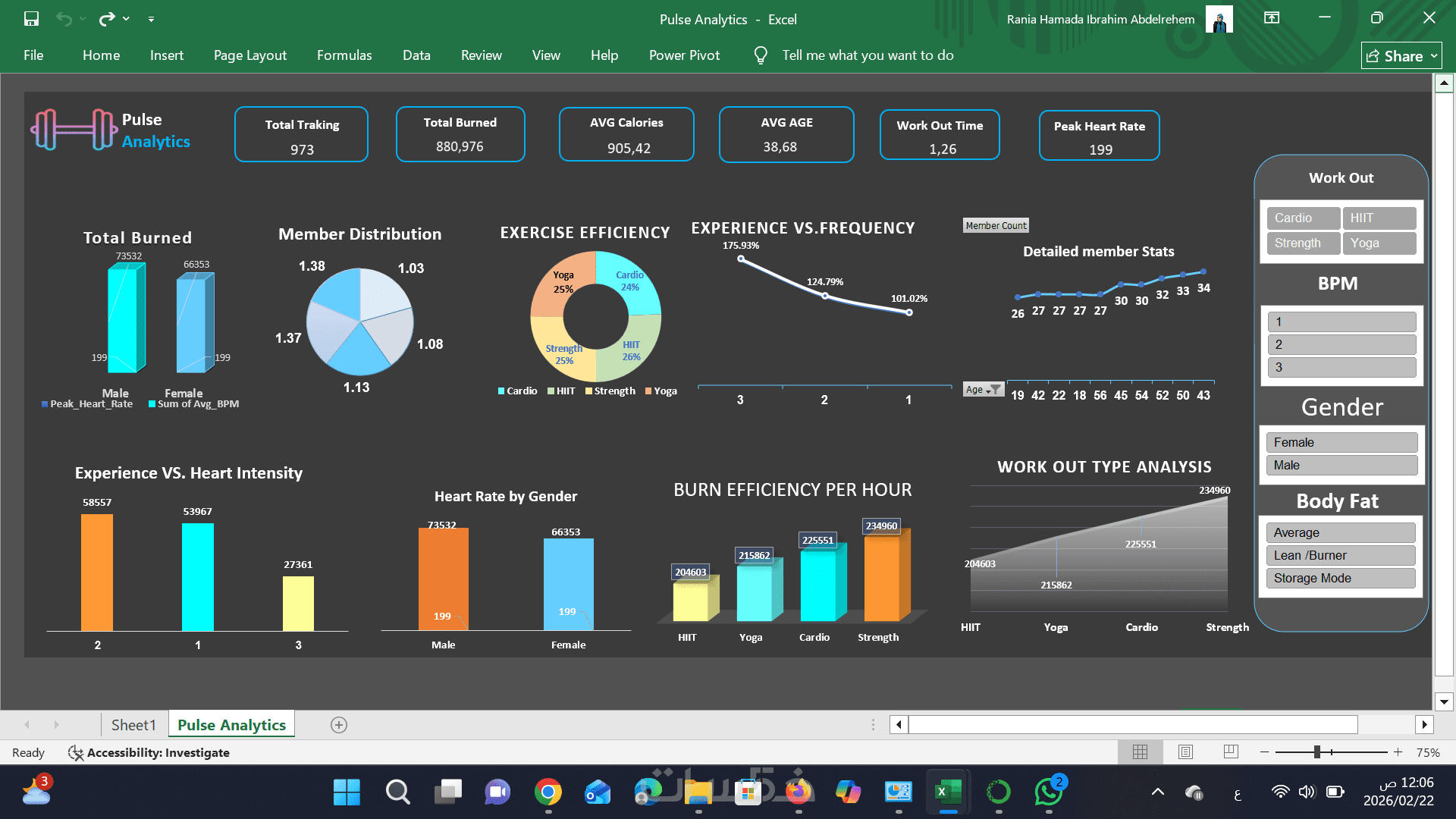Switch to the Sheet1 tab
This screenshot has height=819, width=1456.
coord(133,725)
